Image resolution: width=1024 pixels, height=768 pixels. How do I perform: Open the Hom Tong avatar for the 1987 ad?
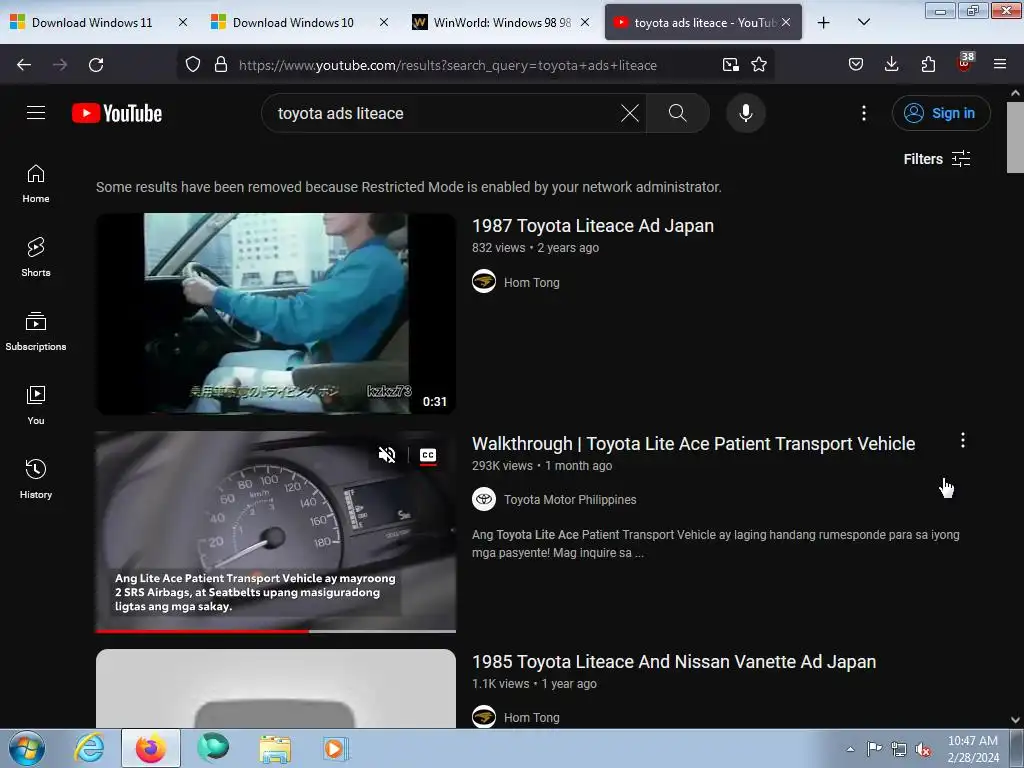coord(484,281)
